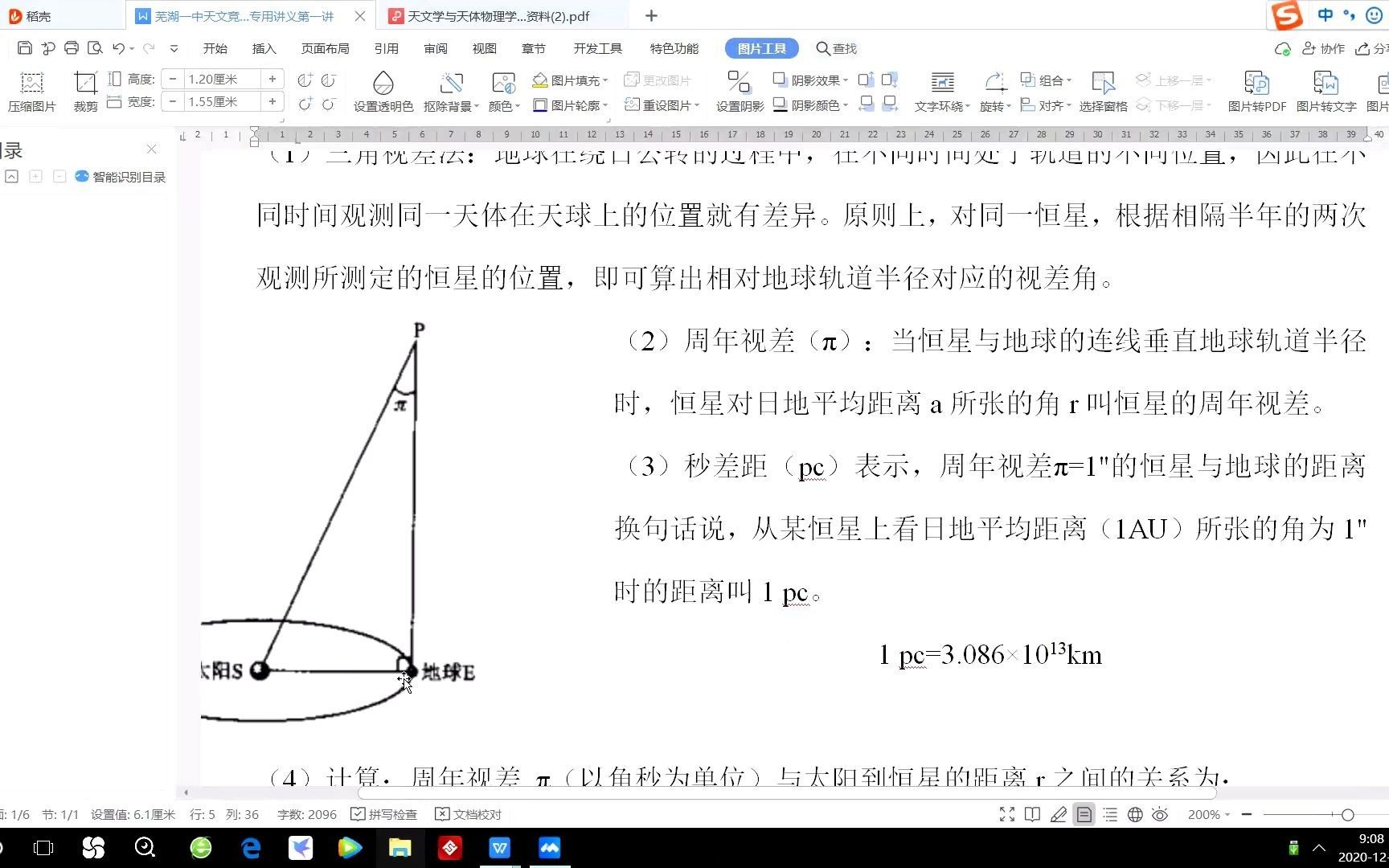Decrease the picture width with minus button
The image size is (1389, 868).
click(x=172, y=101)
